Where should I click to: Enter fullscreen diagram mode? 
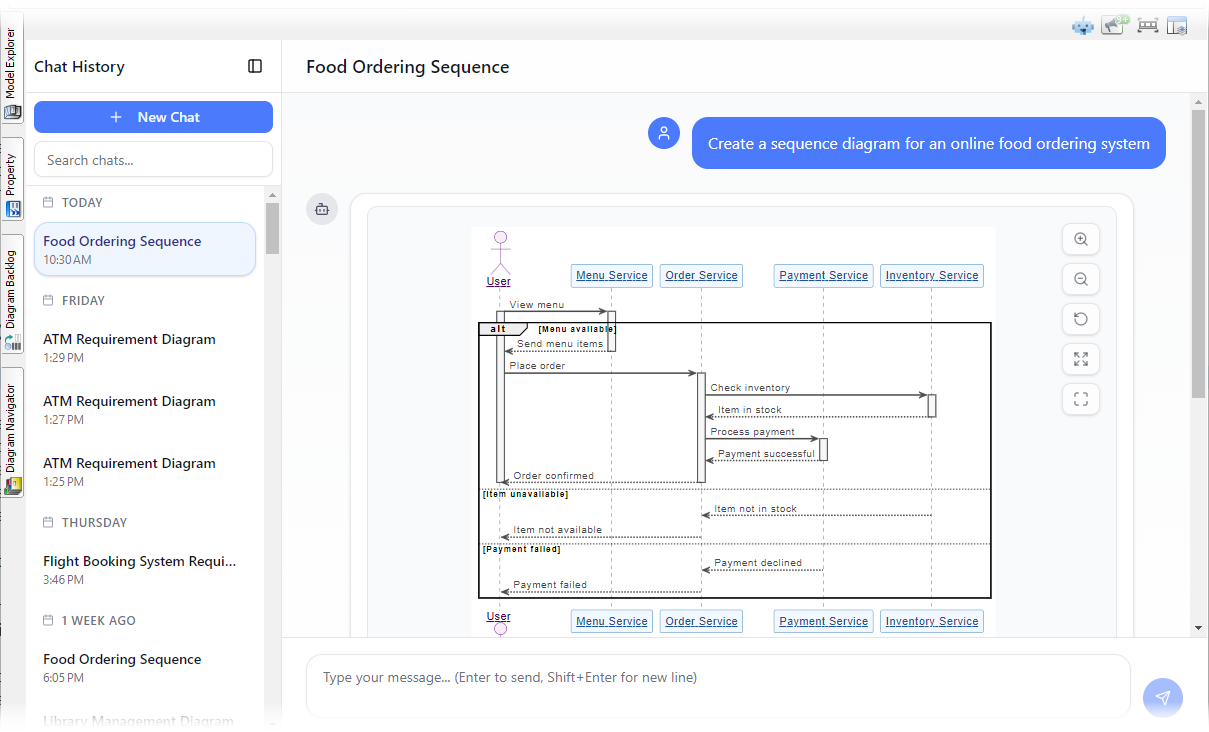coord(1080,399)
